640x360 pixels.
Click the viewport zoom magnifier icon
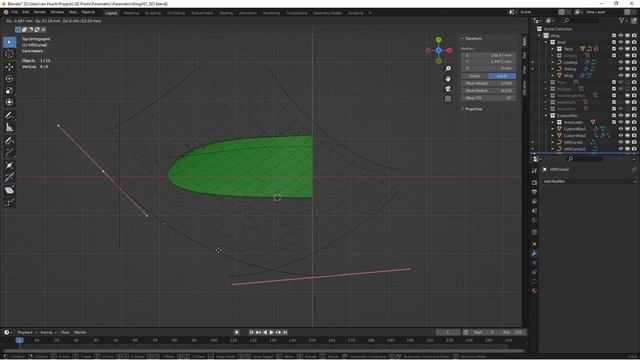tap(448, 69)
